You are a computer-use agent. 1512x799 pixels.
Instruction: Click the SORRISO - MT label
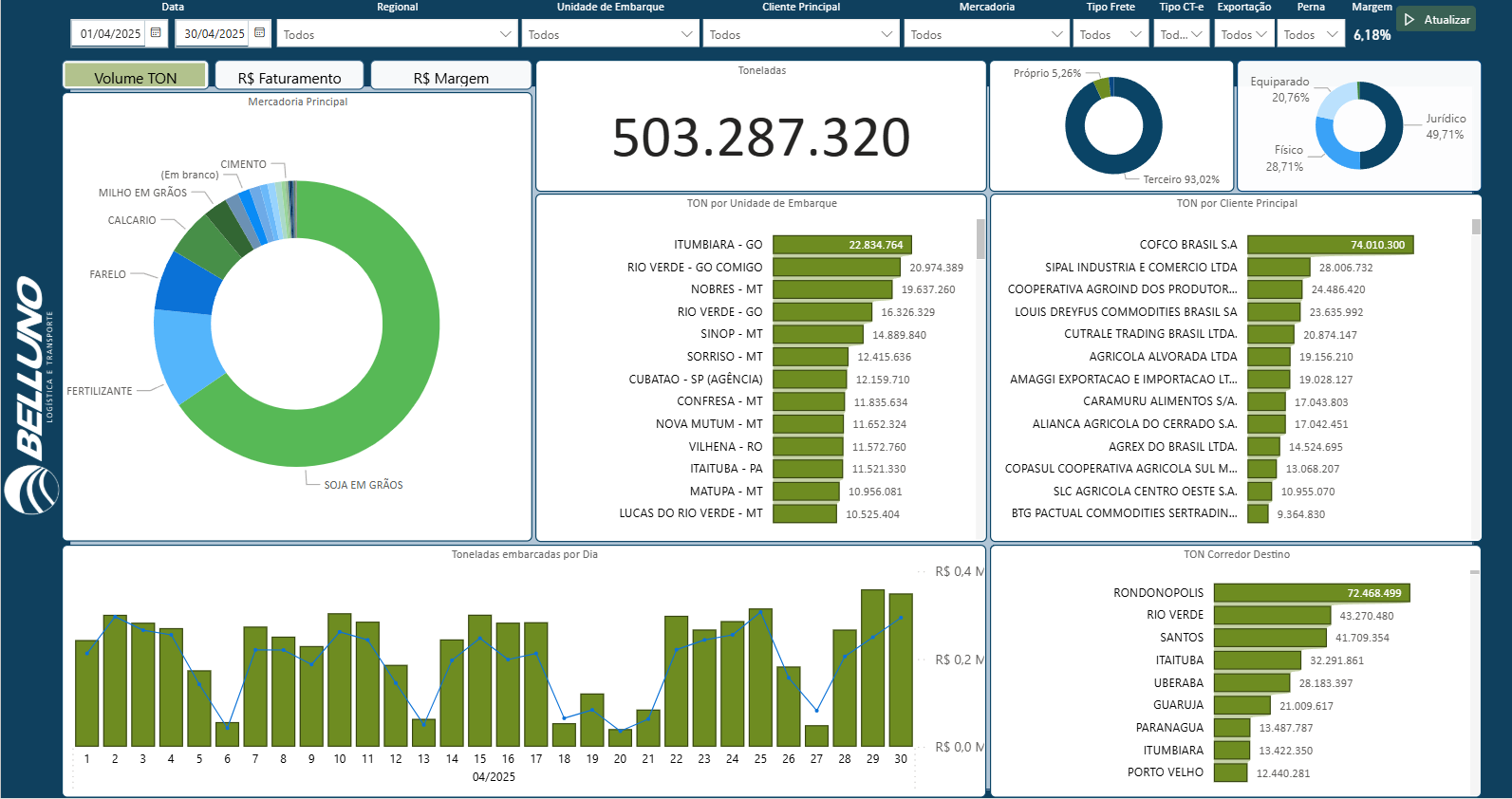pyautogui.click(x=724, y=357)
